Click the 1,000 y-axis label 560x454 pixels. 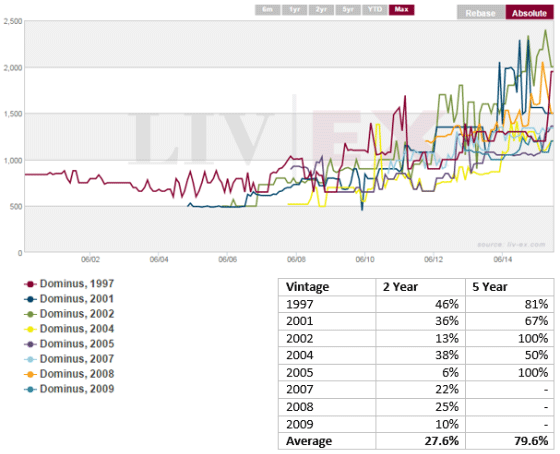point(12,160)
